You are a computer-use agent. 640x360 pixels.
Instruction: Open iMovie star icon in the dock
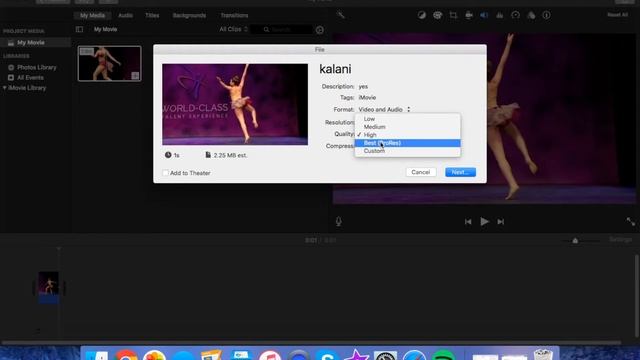click(356, 355)
